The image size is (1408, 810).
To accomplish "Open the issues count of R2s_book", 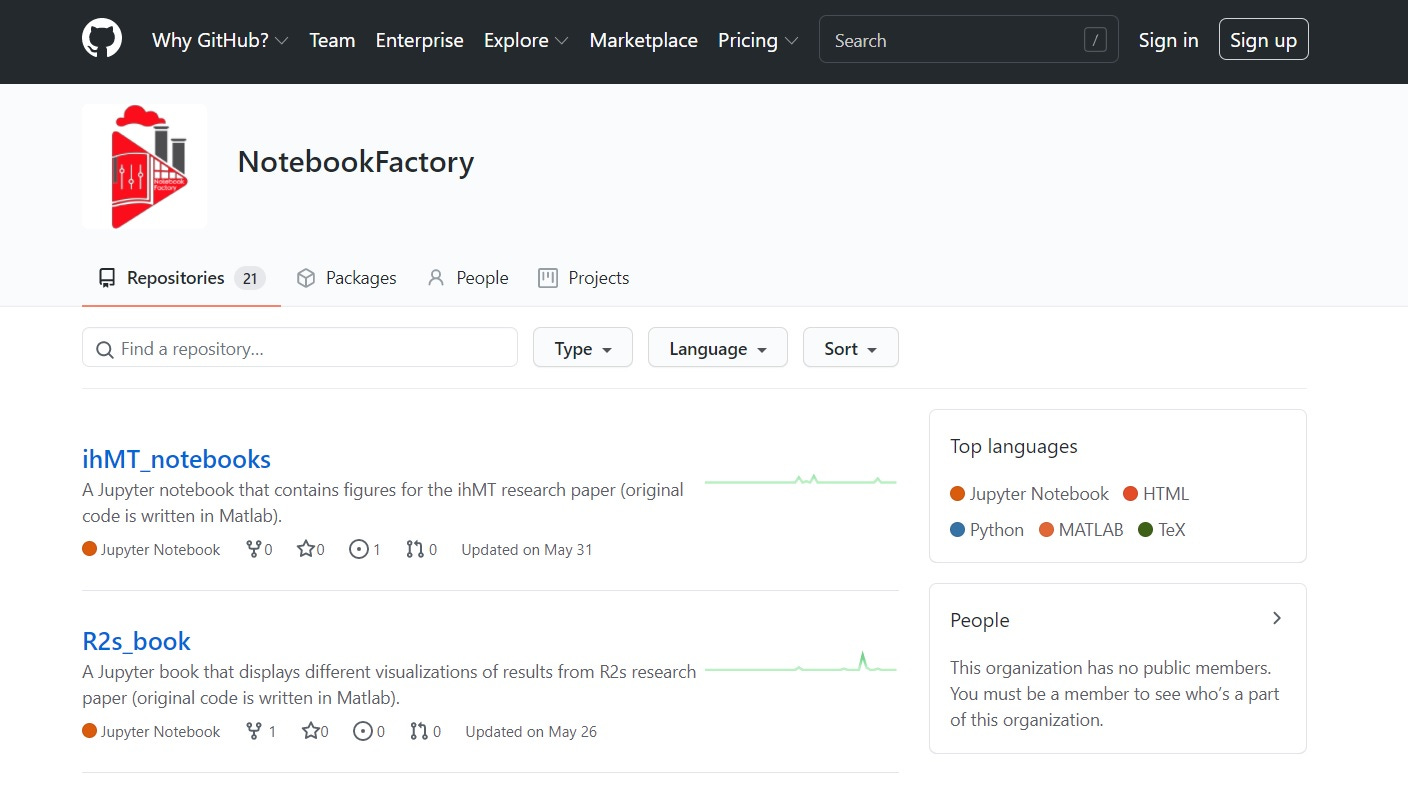I will [369, 731].
